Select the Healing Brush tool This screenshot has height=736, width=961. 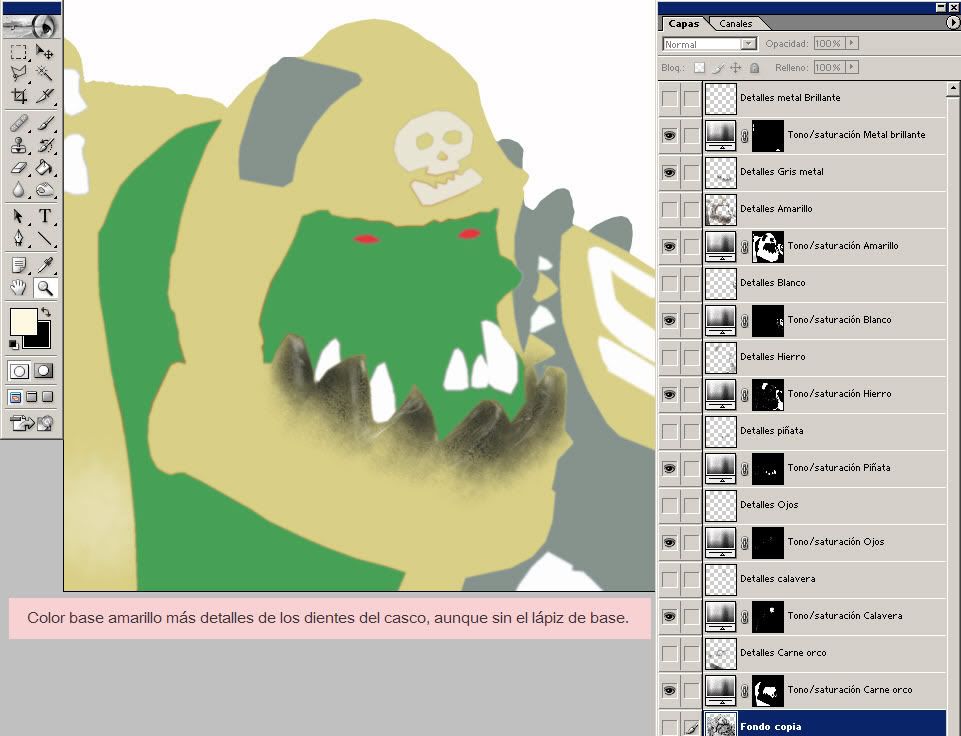click(x=19, y=124)
